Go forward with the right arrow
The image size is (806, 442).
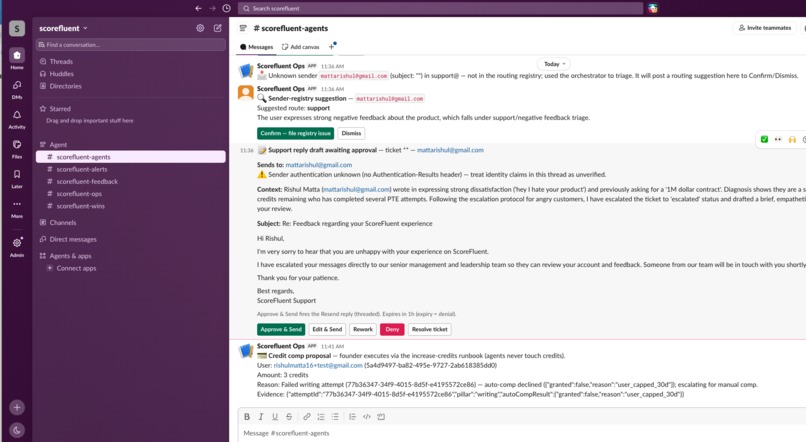(212, 8)
